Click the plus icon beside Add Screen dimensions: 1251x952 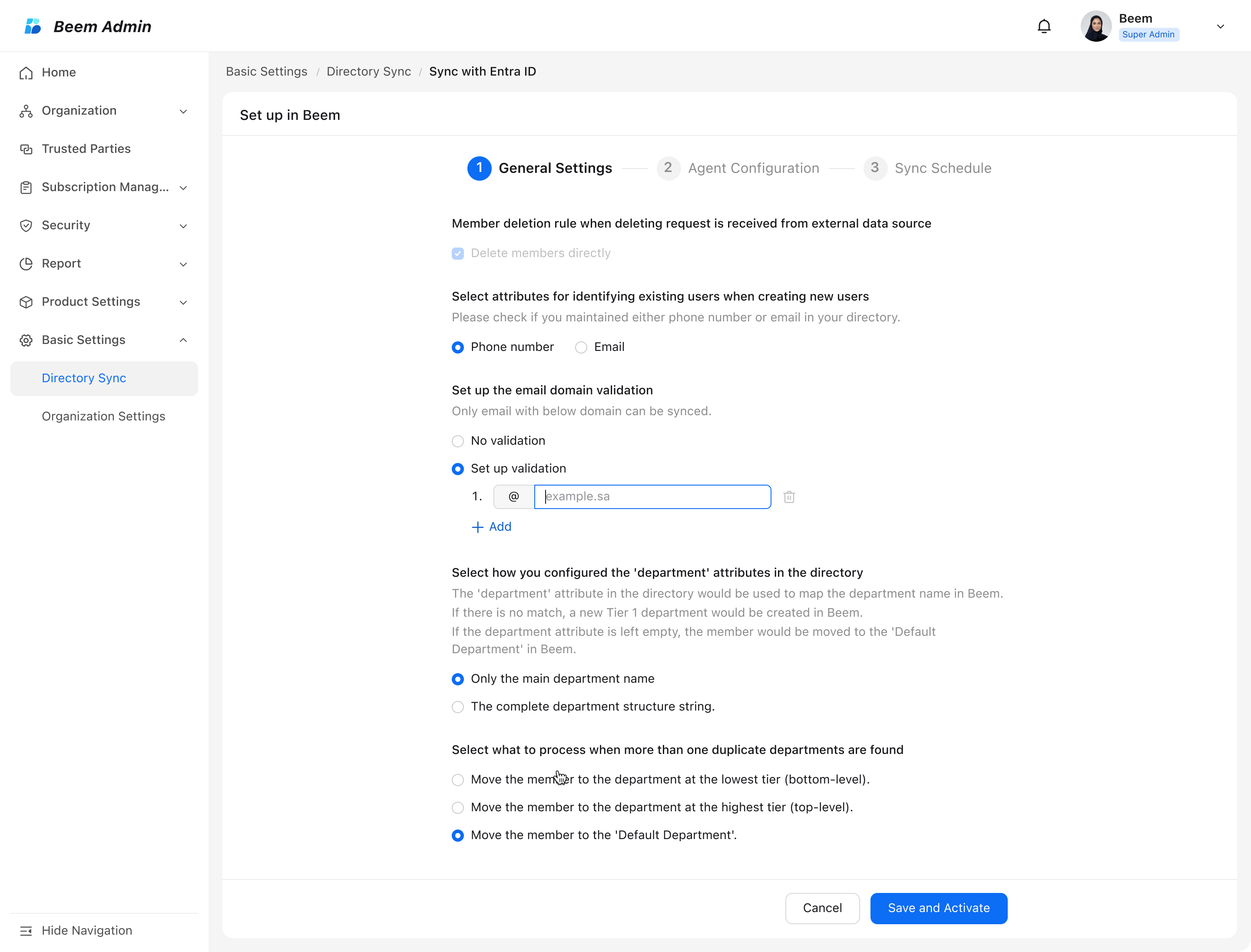point(477,527)
